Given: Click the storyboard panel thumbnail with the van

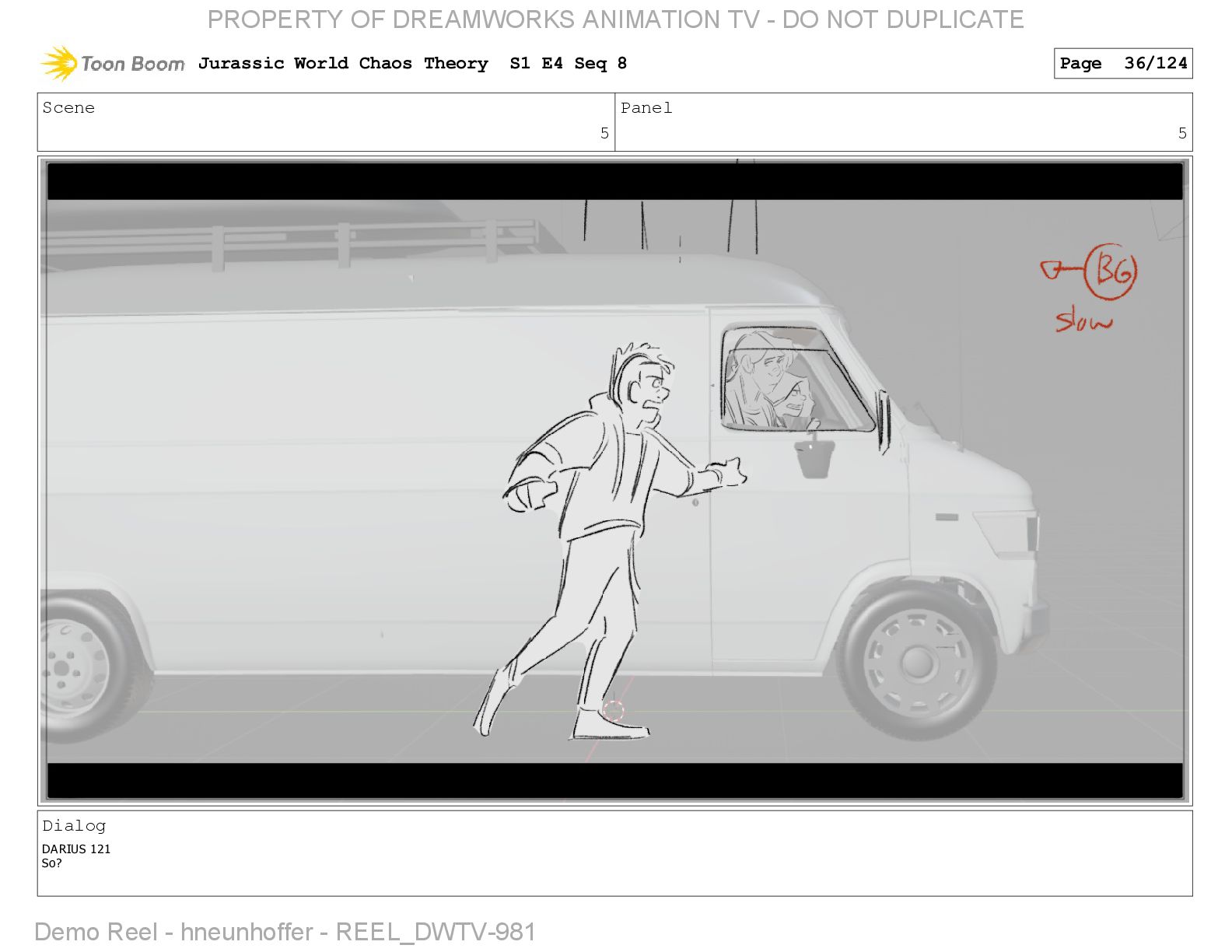Looking at the screenshot, I should 614,481.
